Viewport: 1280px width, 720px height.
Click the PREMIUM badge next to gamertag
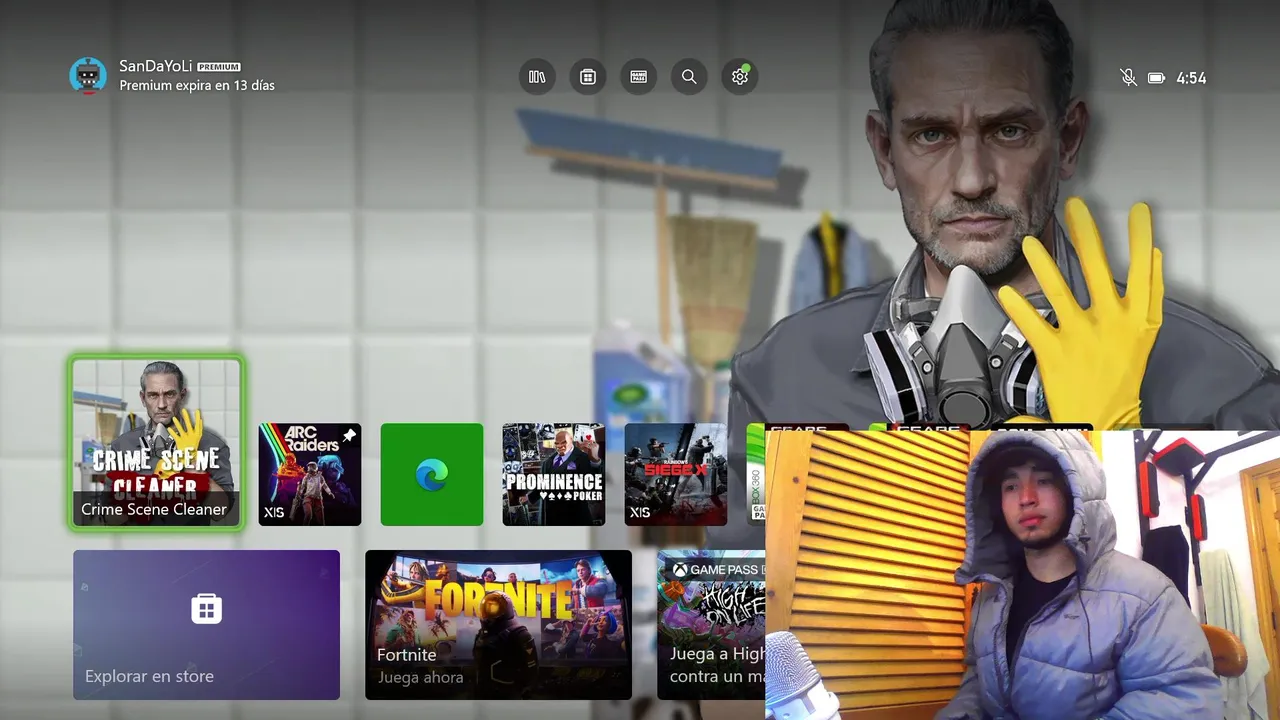coord(218,67)
